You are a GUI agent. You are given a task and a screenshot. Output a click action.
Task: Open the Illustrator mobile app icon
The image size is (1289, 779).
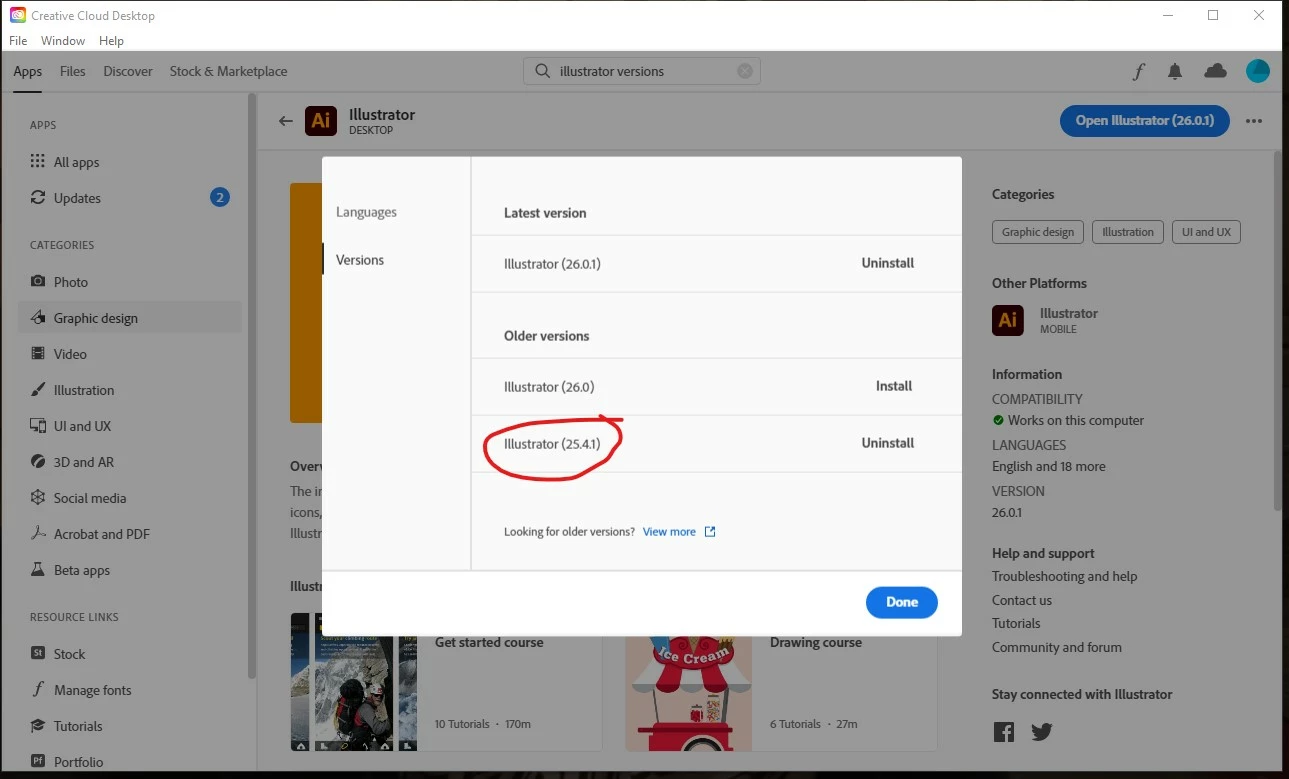tap(1008, 320)
